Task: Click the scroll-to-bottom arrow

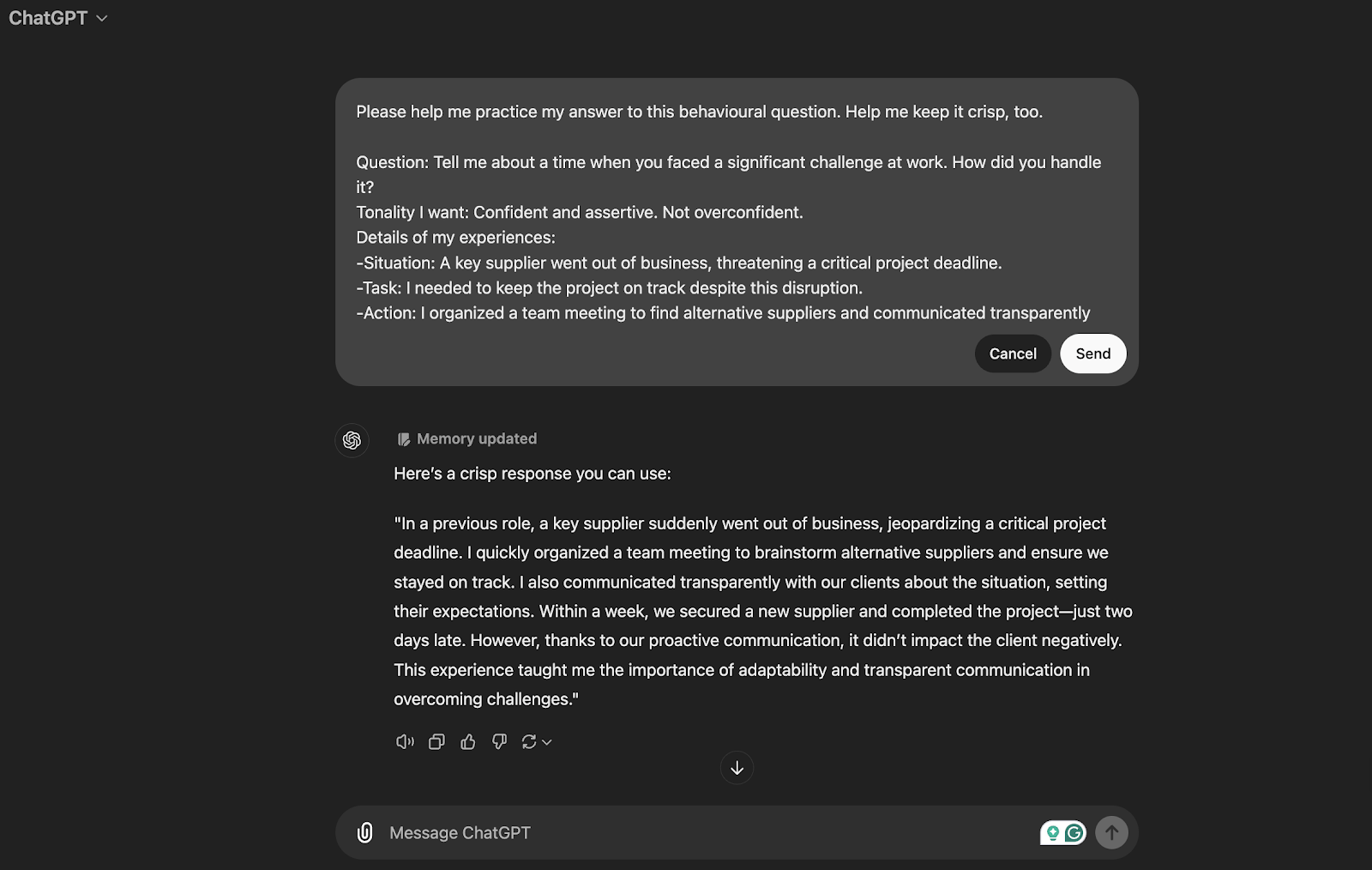Action: (x=737, y=768)
